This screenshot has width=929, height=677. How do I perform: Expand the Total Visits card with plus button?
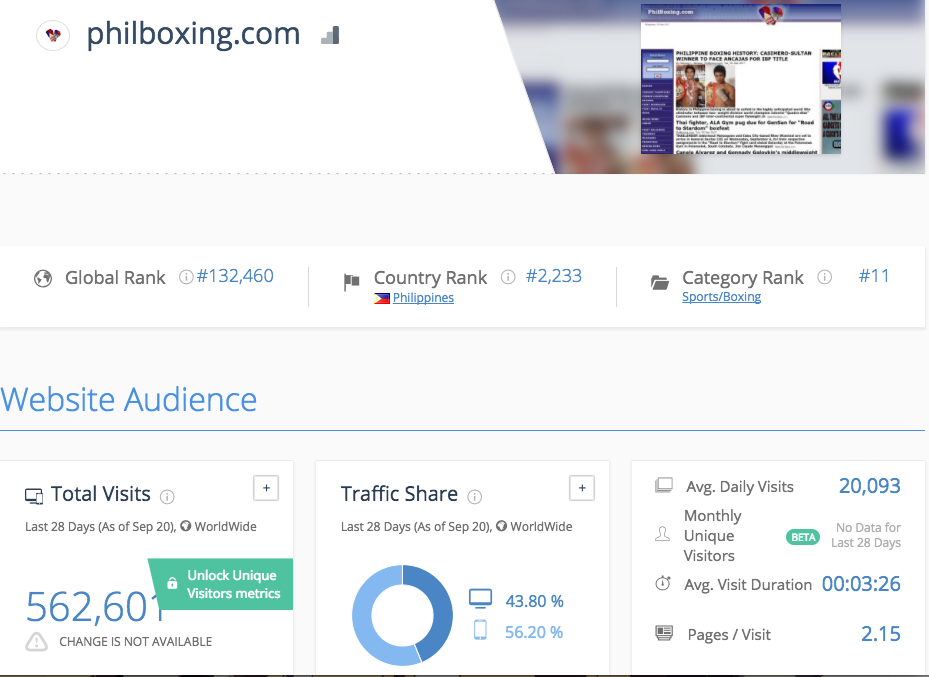tap(266, 488)
